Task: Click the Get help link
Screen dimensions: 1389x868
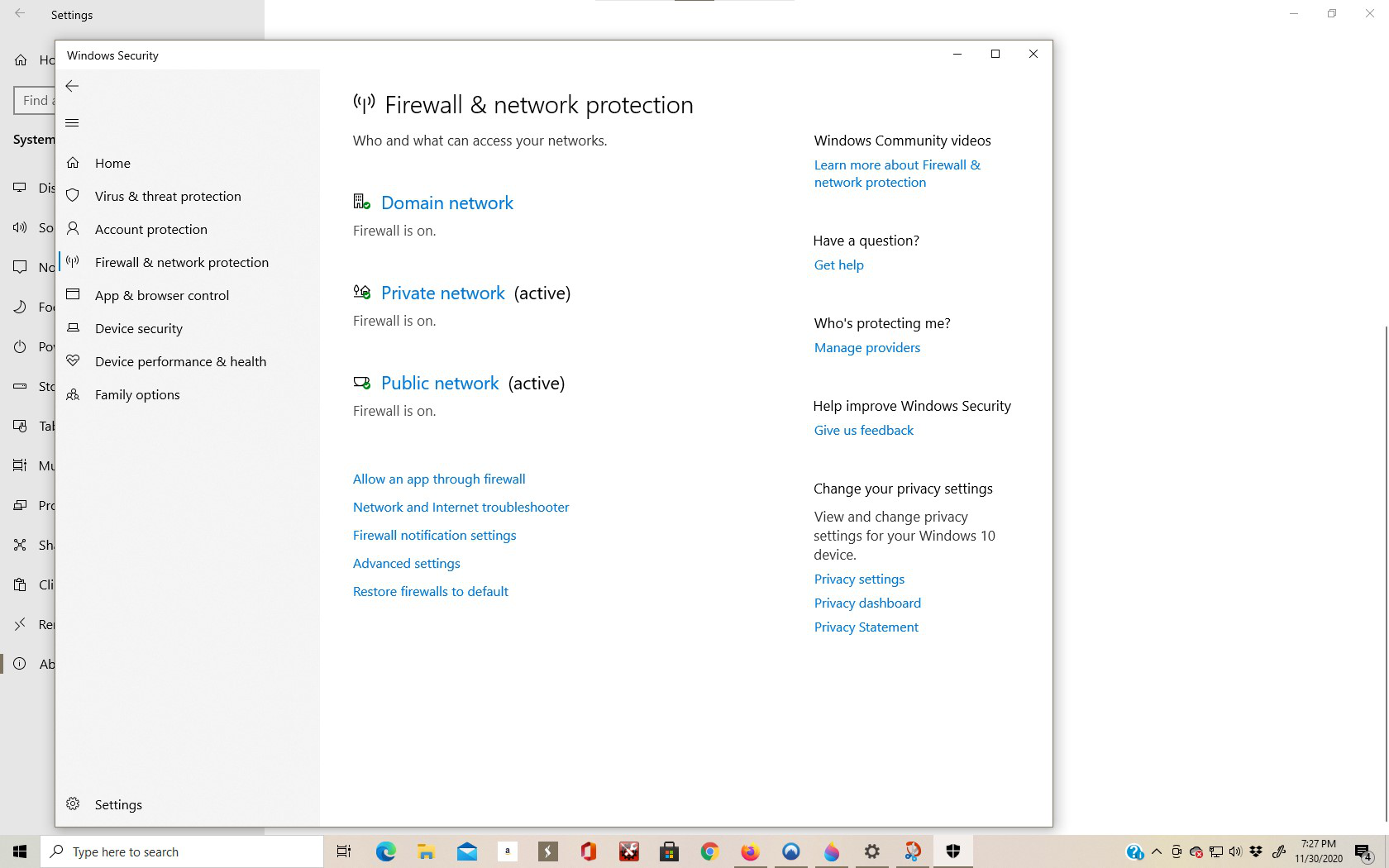Action: [x=839, y=265]
